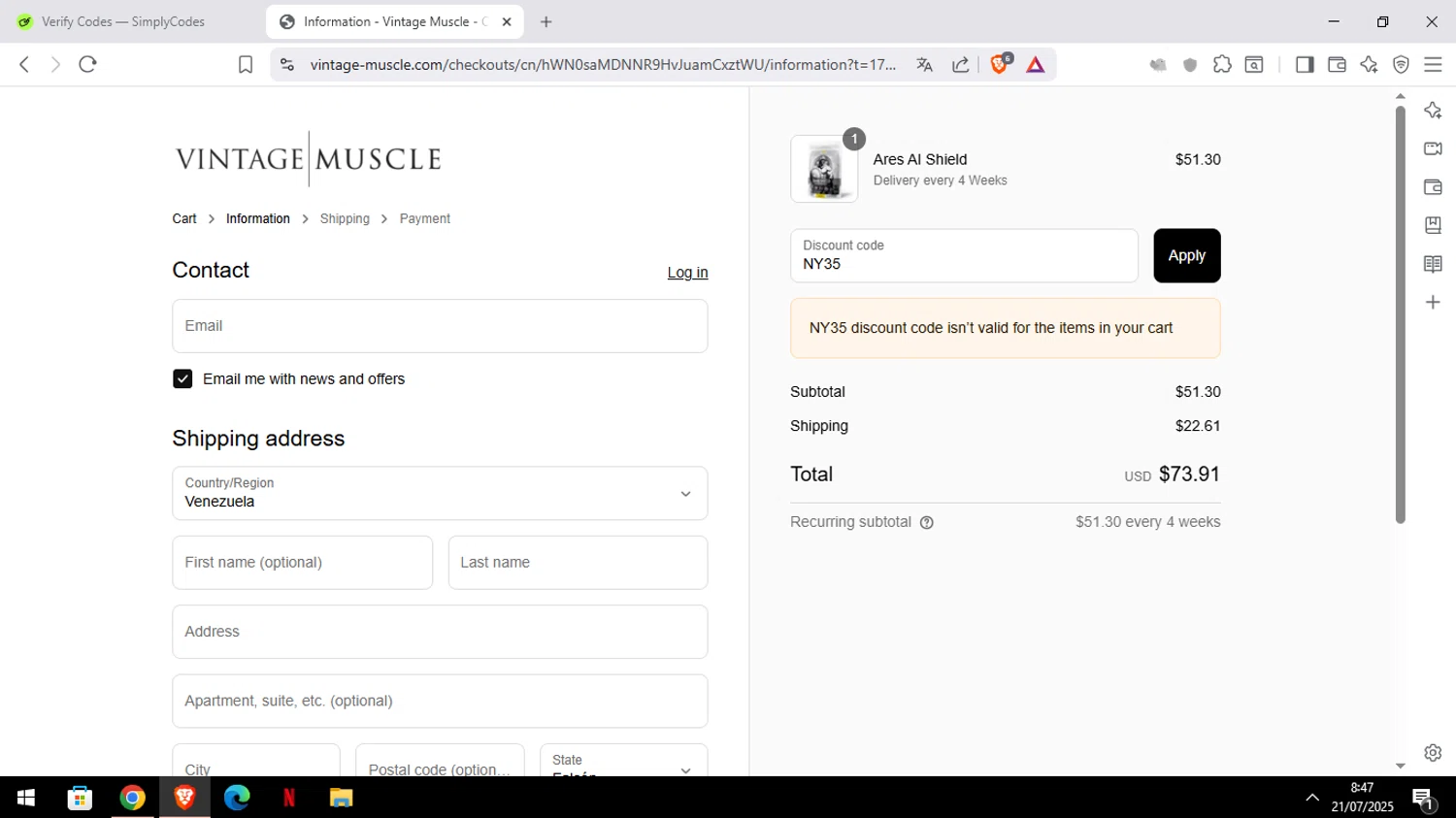Click the Information breadcrumb step

click(258, 219)
